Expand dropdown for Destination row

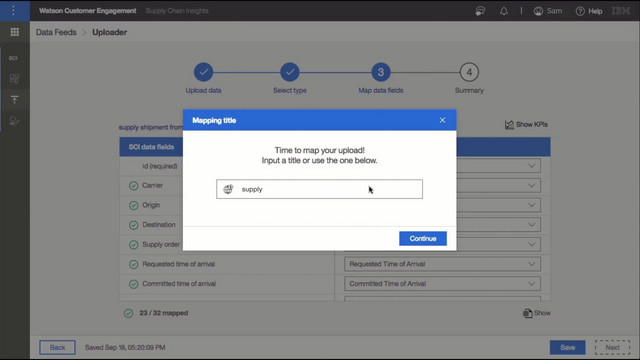point(531,224)
